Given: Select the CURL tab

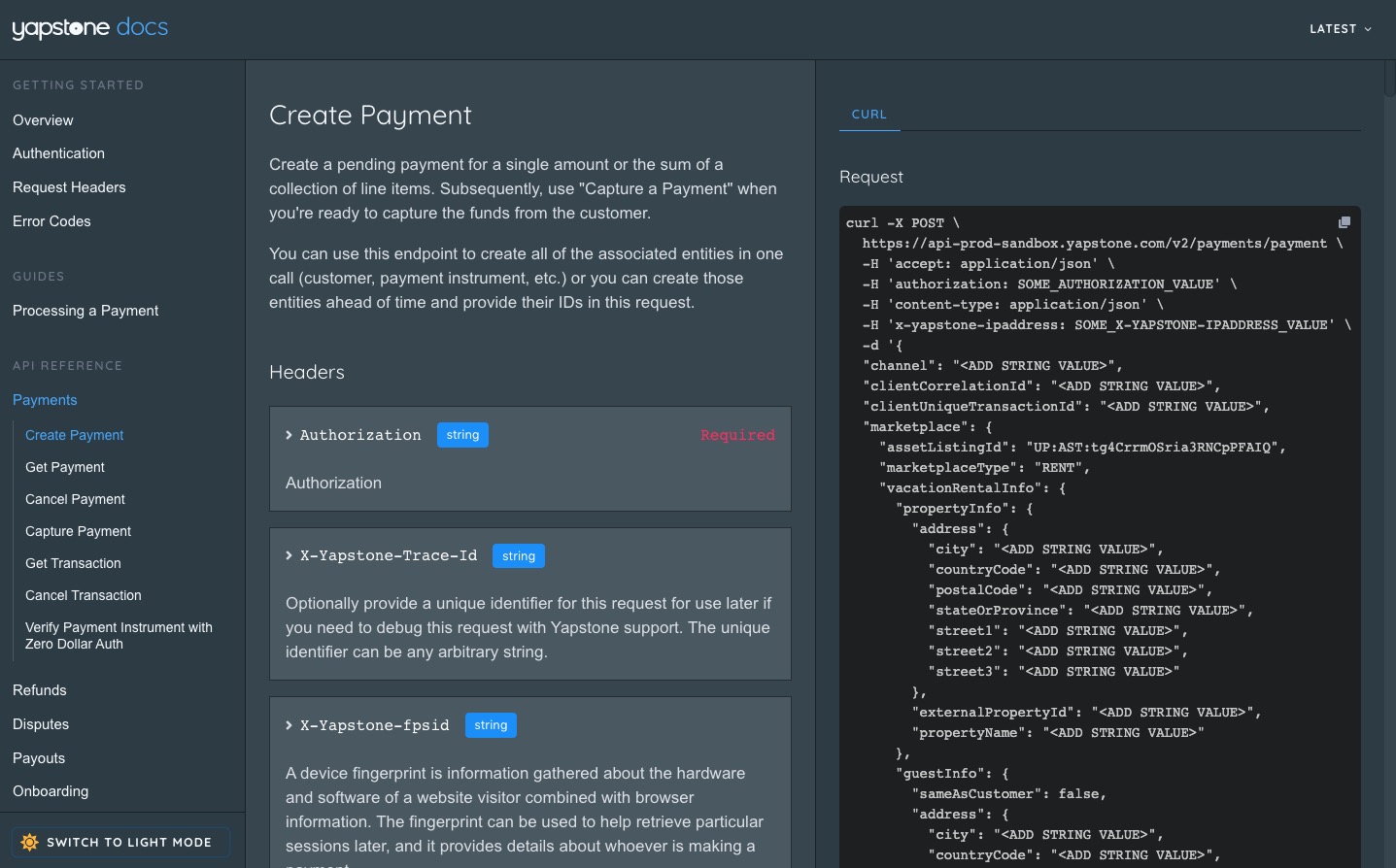Looking at the screenshot, I should [868, 114].
